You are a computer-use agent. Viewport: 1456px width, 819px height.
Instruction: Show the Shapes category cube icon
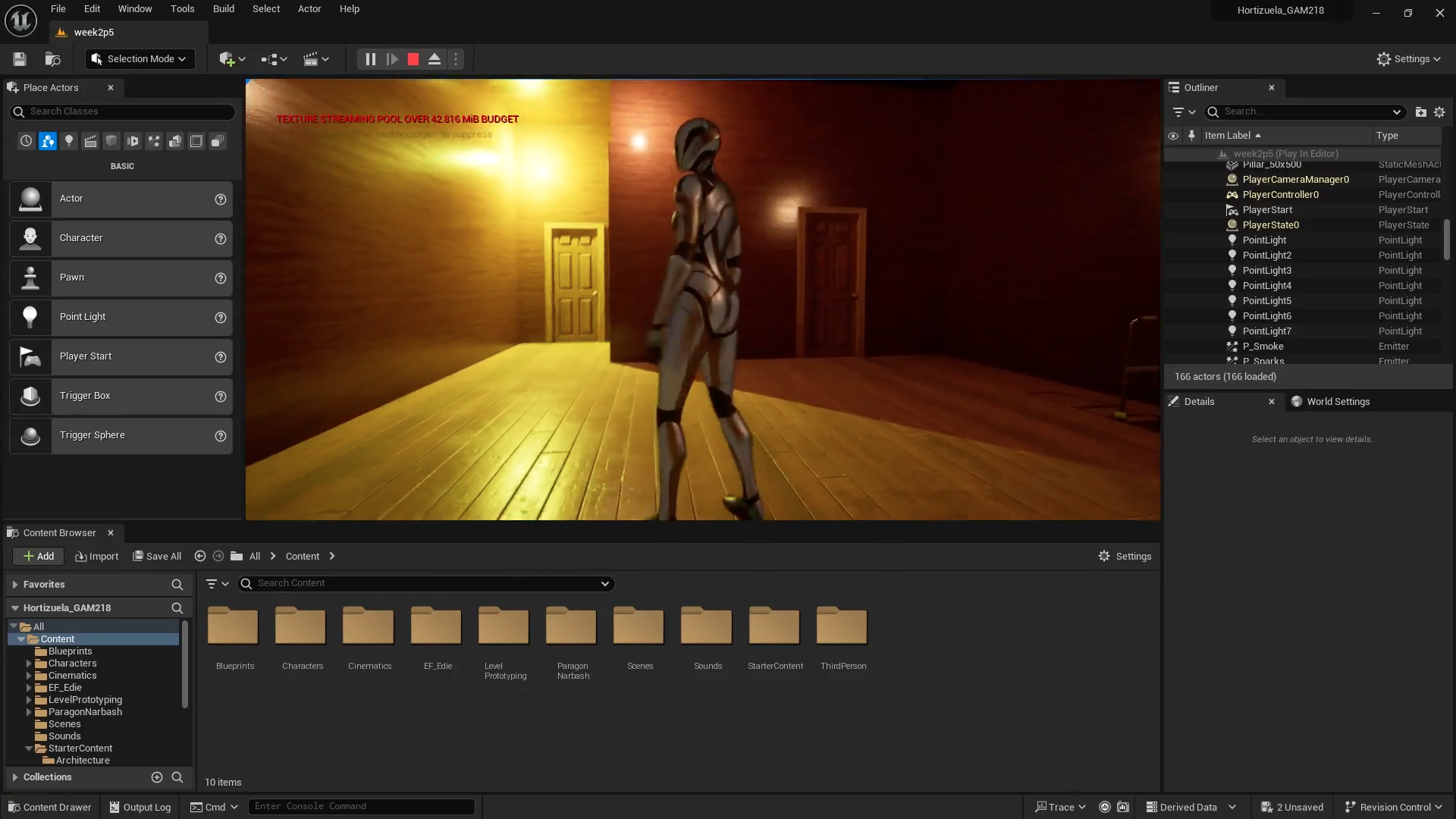[x=111, y=141]
